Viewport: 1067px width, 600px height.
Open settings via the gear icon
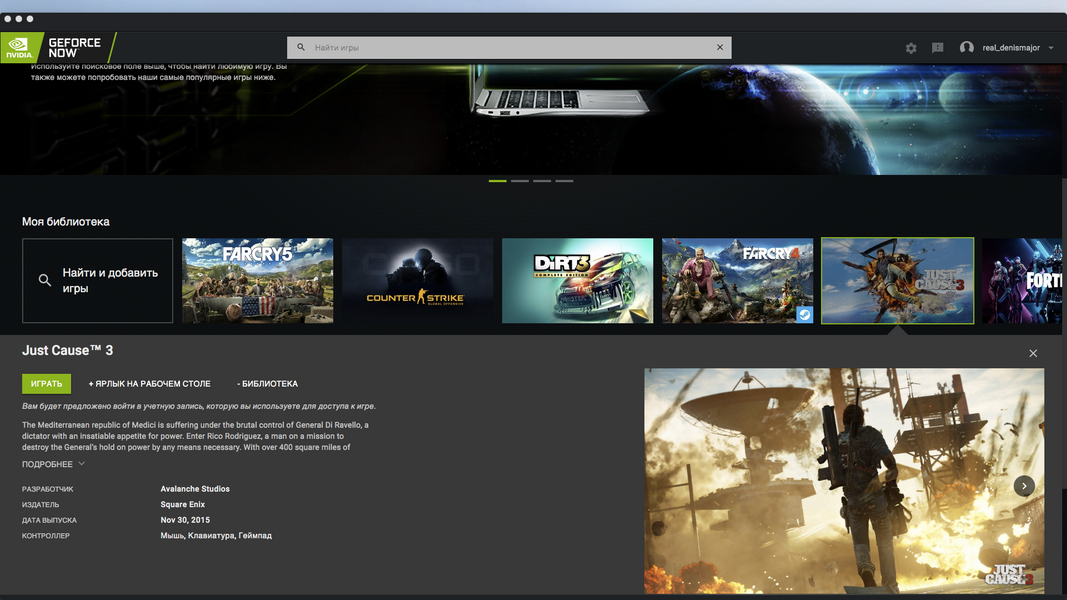point(911,48)
